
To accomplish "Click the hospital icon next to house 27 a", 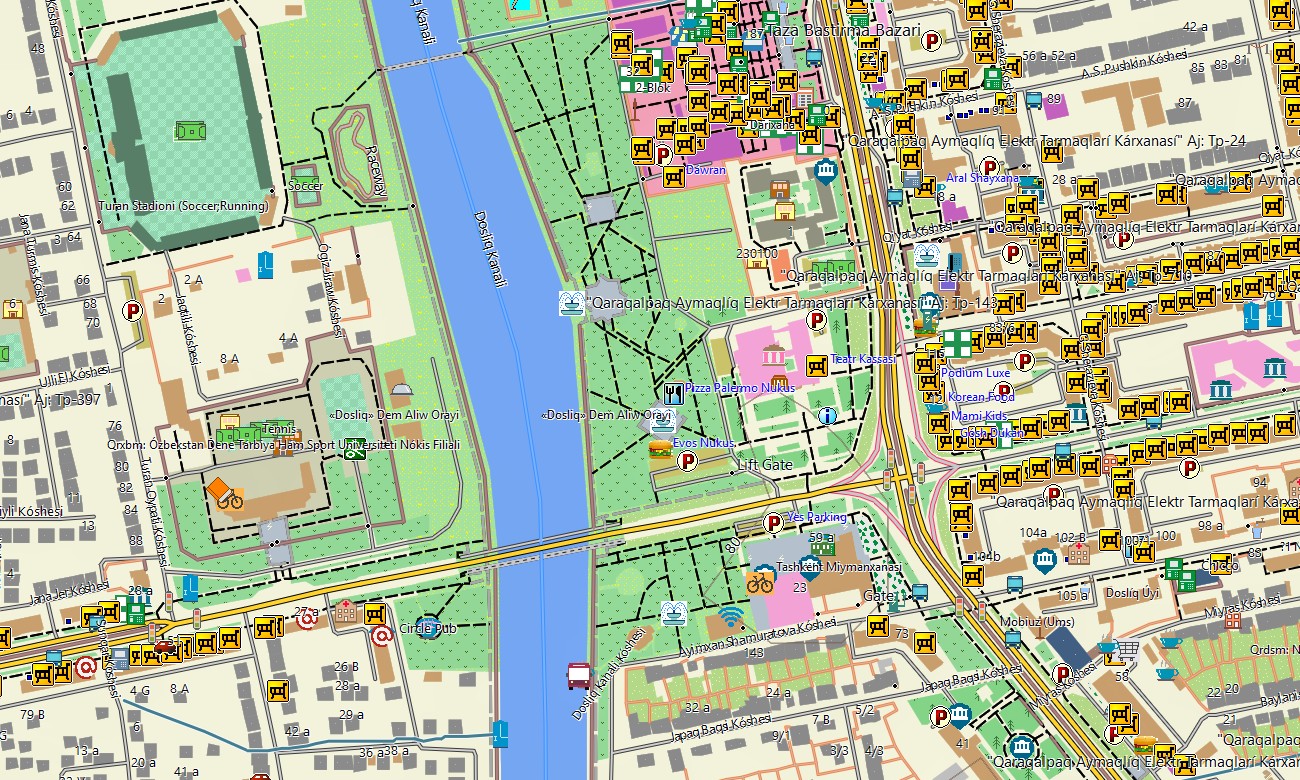I will pyautogui.click(x=346, y=611).
